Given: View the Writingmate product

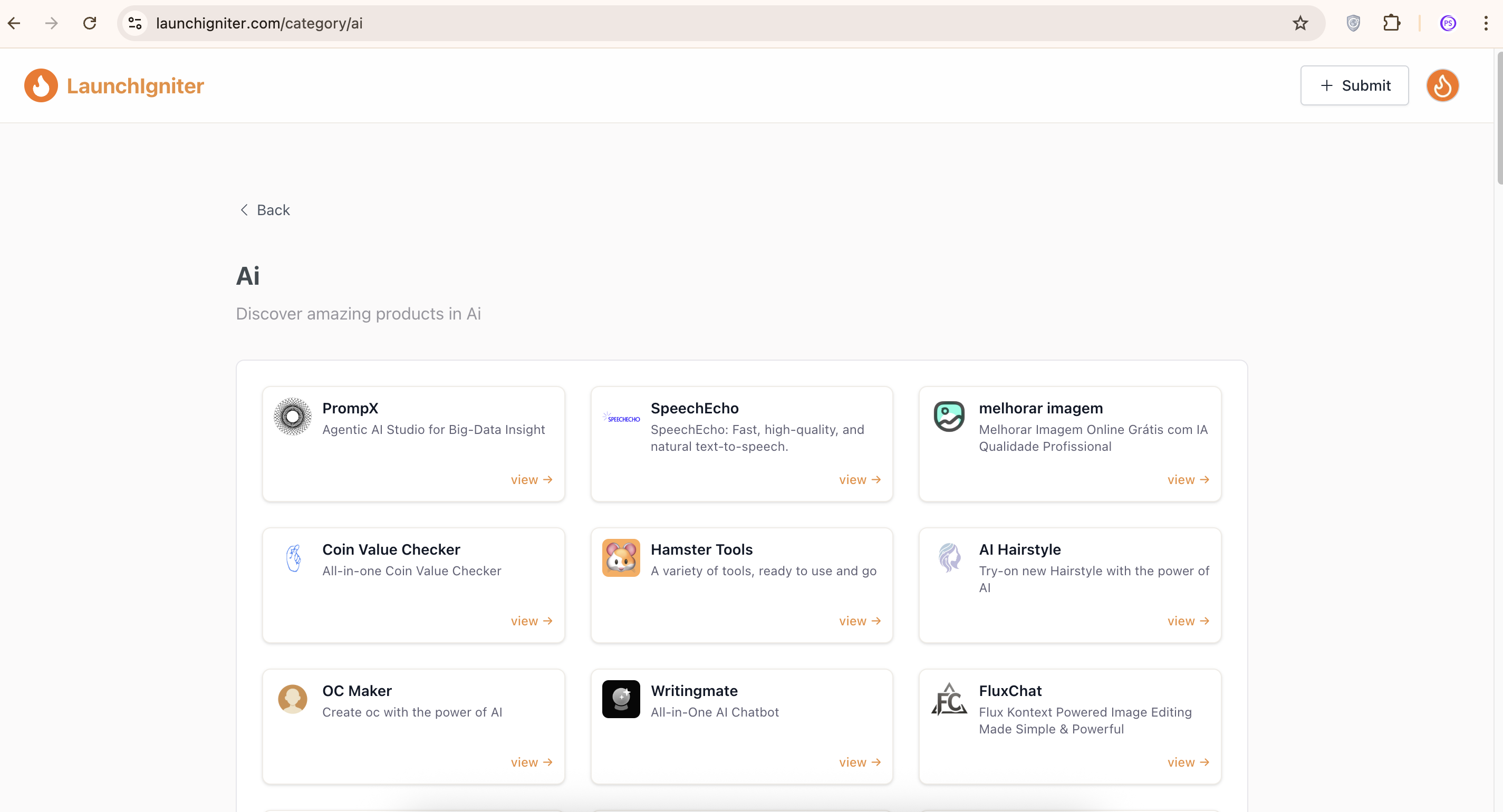Looking at the screenshot, I should 860,762.
